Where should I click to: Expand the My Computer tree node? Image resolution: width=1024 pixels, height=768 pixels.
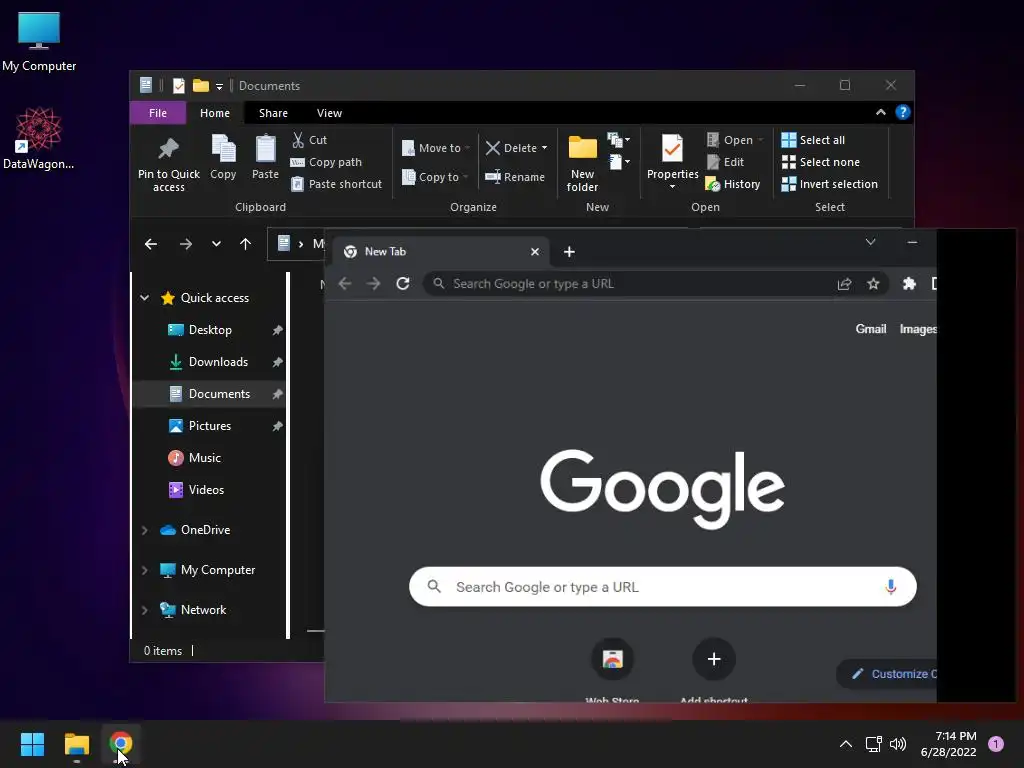[x=144, y=570]
